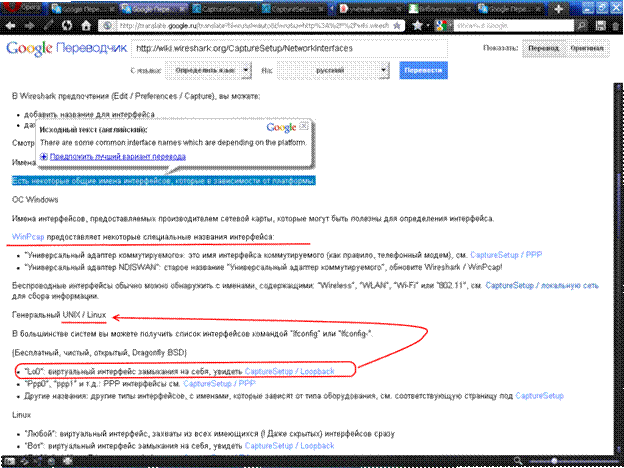Screen dimensions: 624x468
Task: Click the floppy disk save icon
Action: pos(600,26)
